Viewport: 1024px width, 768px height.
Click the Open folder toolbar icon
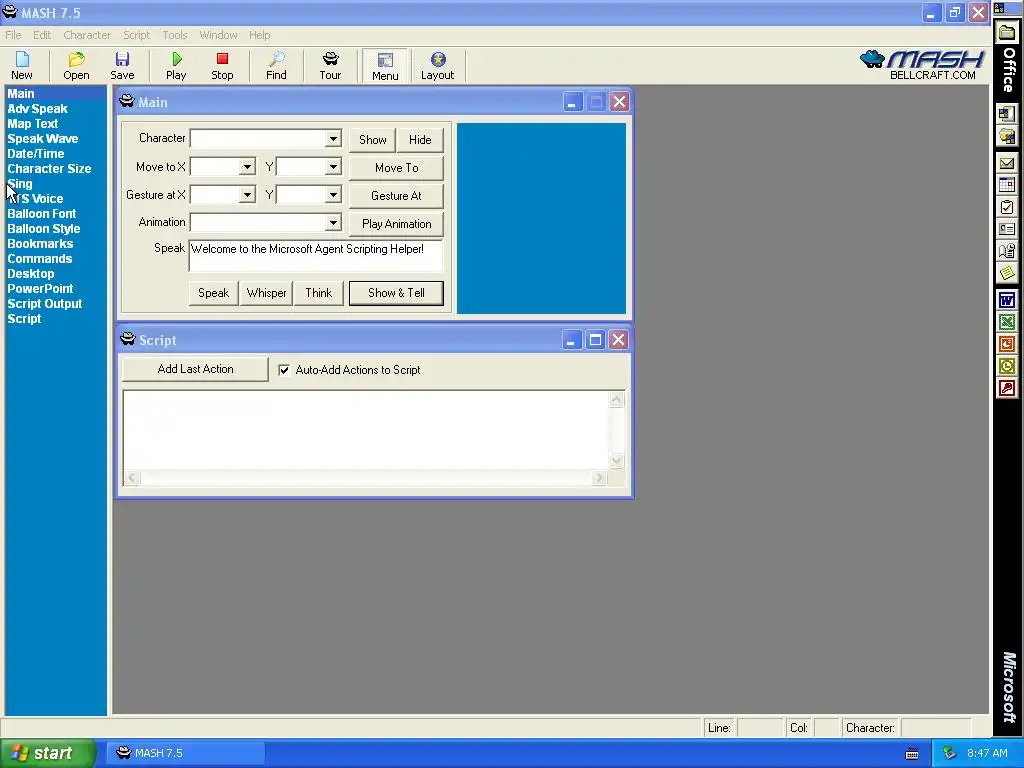point(76,66)
